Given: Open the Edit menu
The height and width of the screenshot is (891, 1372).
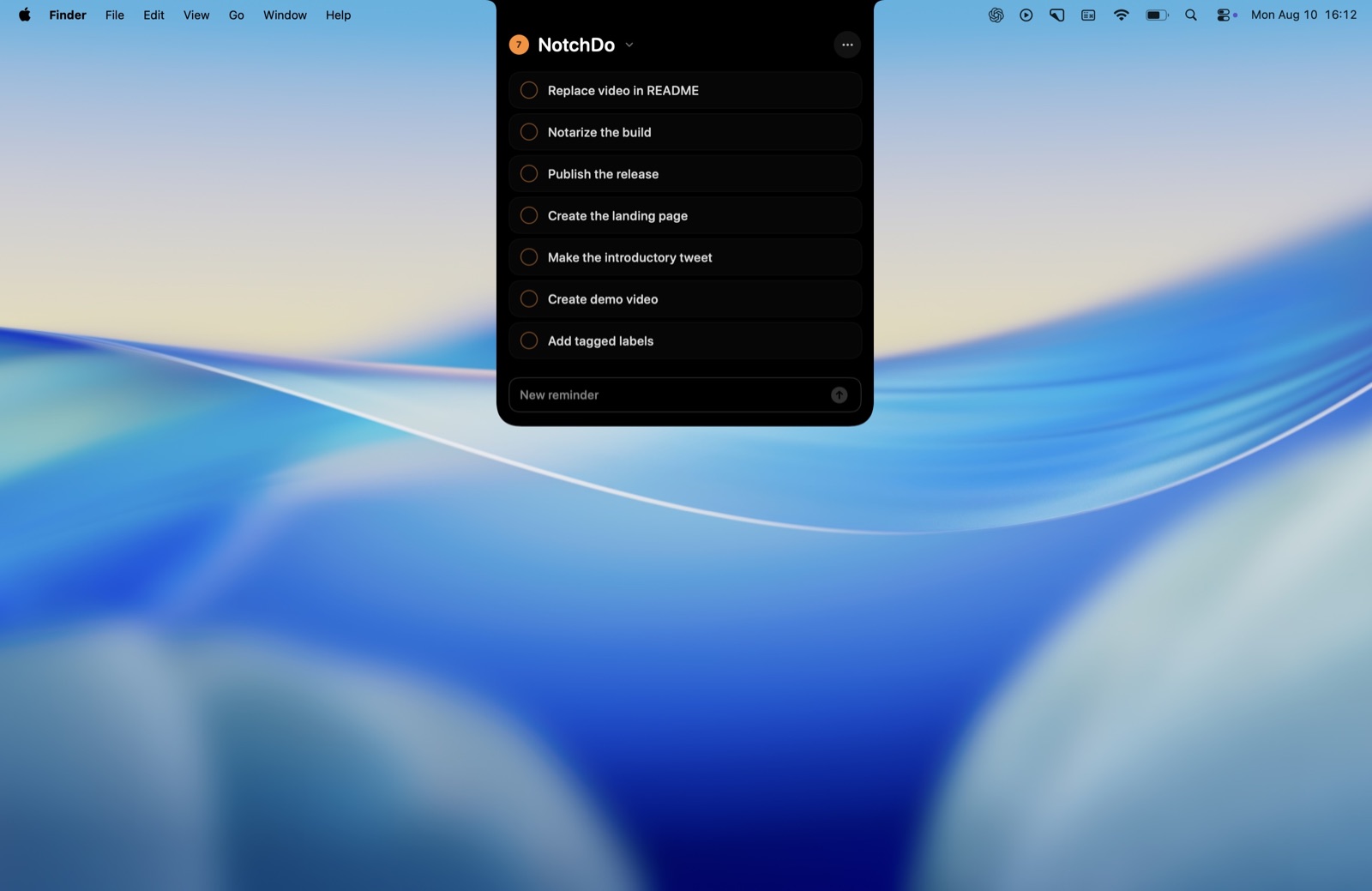Looking at the screenshot, I should point(153,15).
